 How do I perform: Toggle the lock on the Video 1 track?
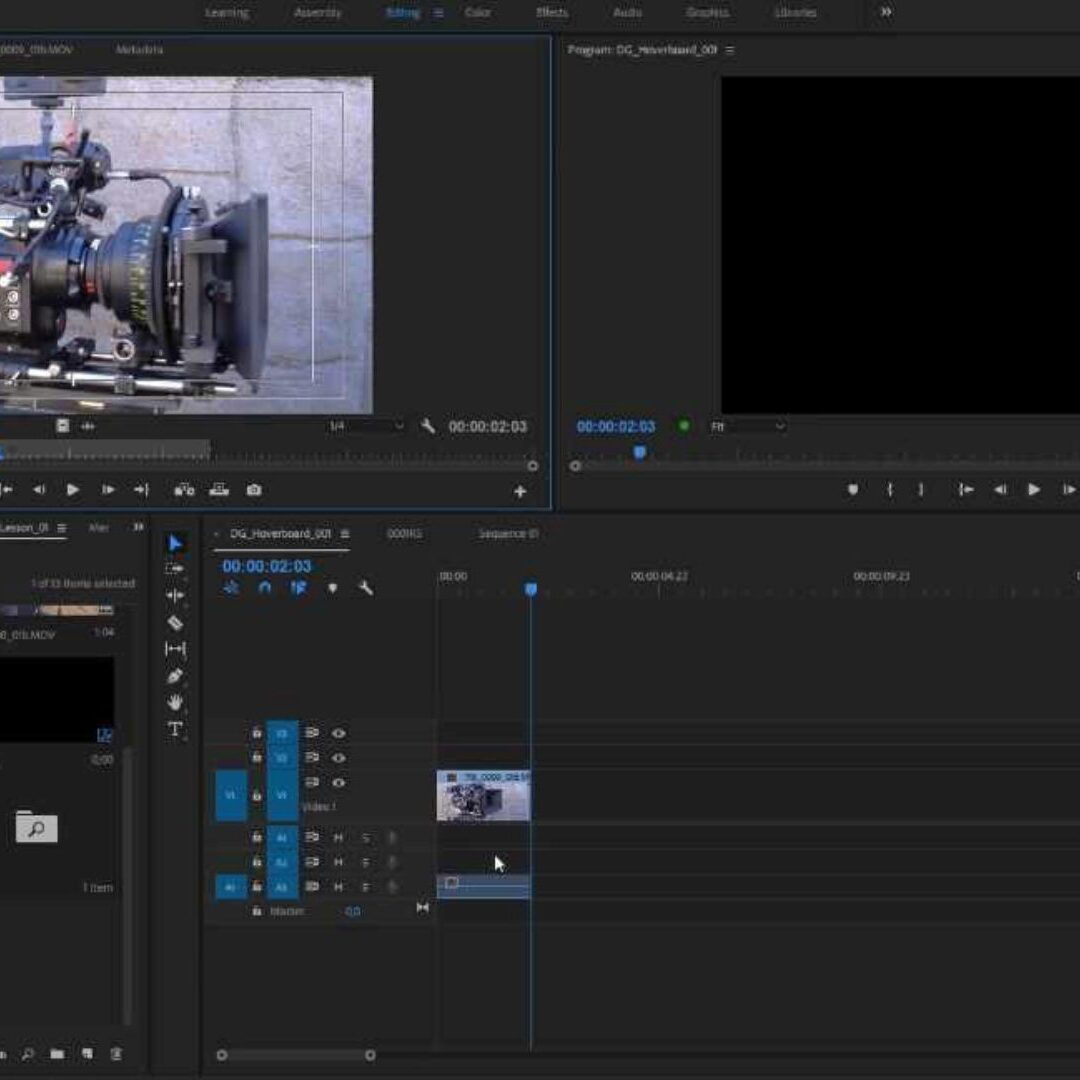pyautogui.click(x=257, y=795)
